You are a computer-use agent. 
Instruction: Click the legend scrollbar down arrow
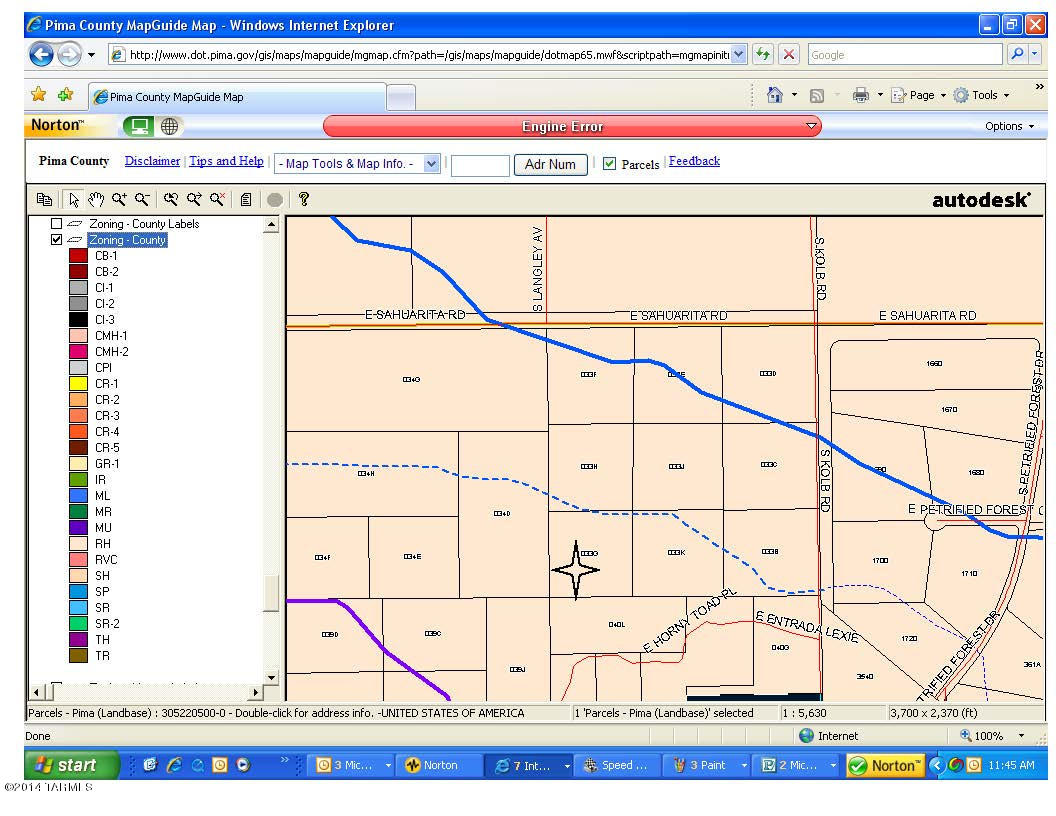[x=271, y=677]
